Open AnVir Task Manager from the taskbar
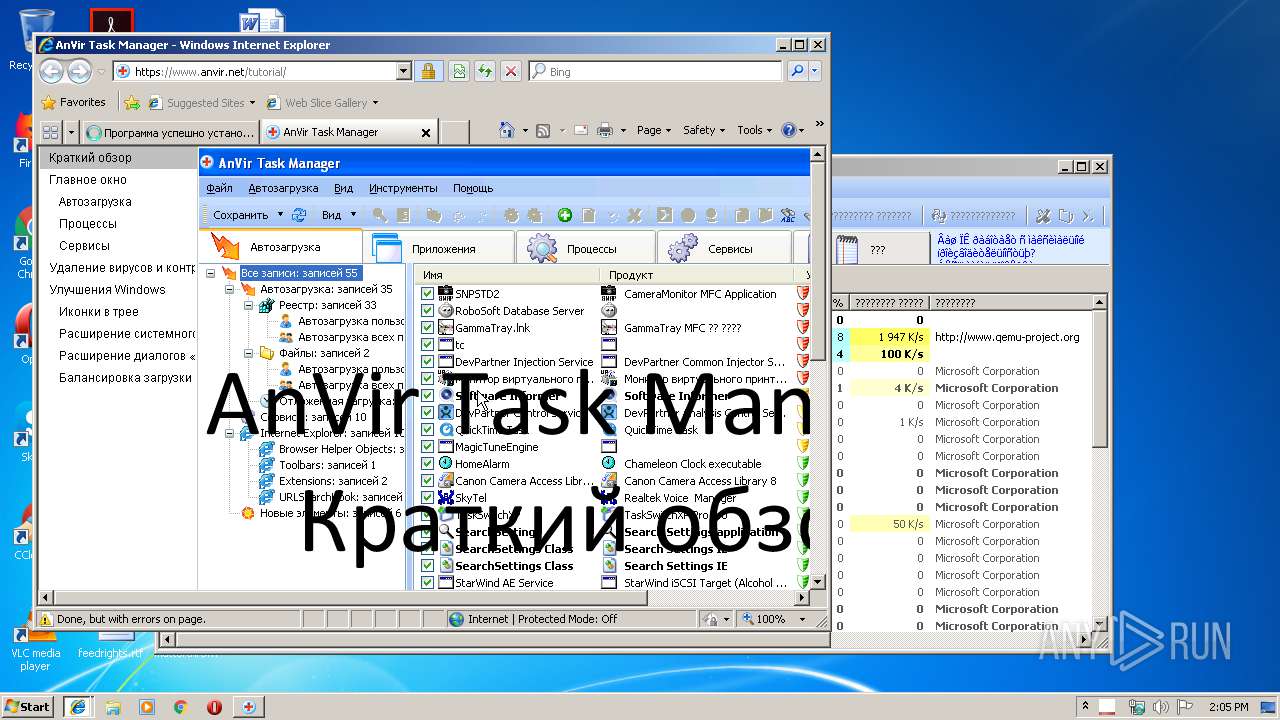The height and width of the screenshot is (720, 1280). tap(247, 706)
